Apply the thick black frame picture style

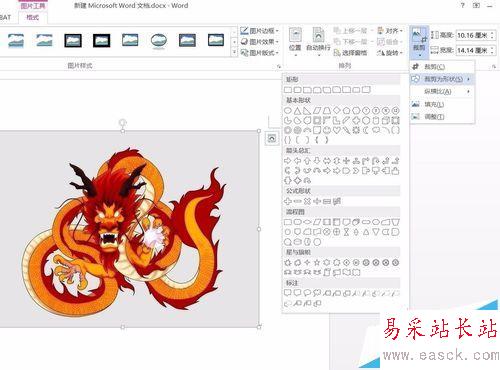coord(101,41)
